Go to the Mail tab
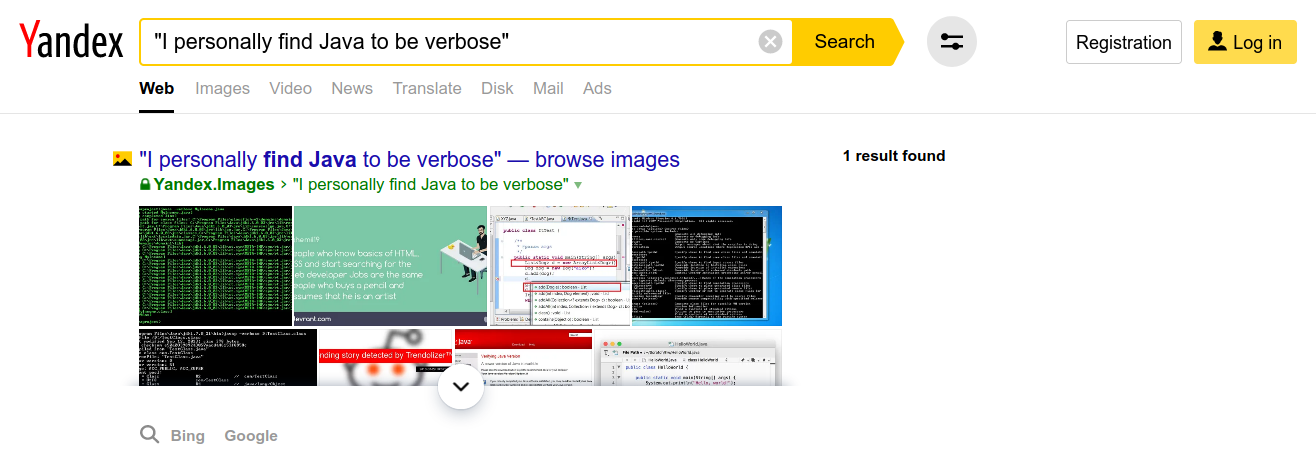 tap(548, 88)
